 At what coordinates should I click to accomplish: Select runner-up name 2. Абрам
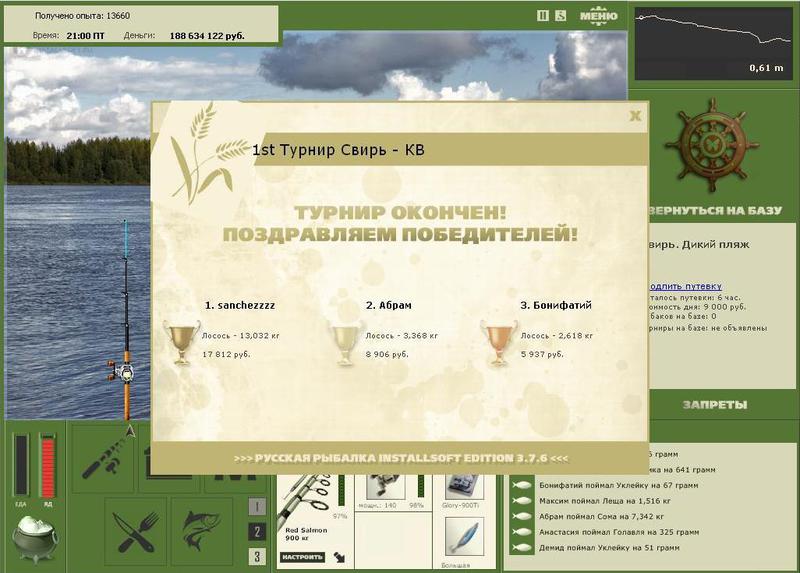(x=389, y=306)
